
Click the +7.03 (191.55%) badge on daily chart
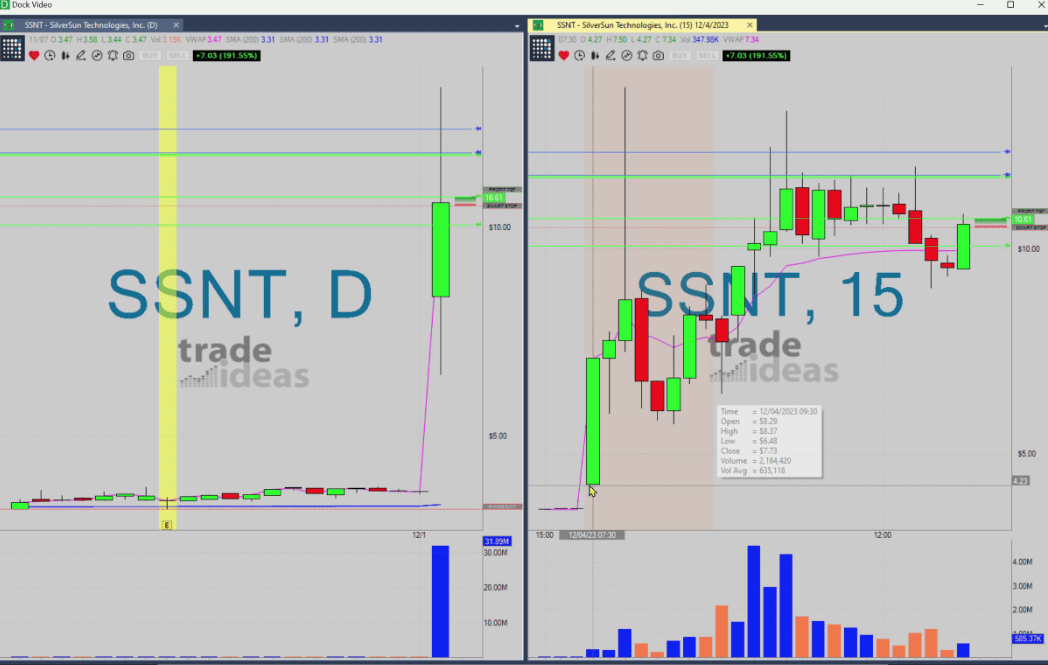pyautogui.click(x=227, y=55)
